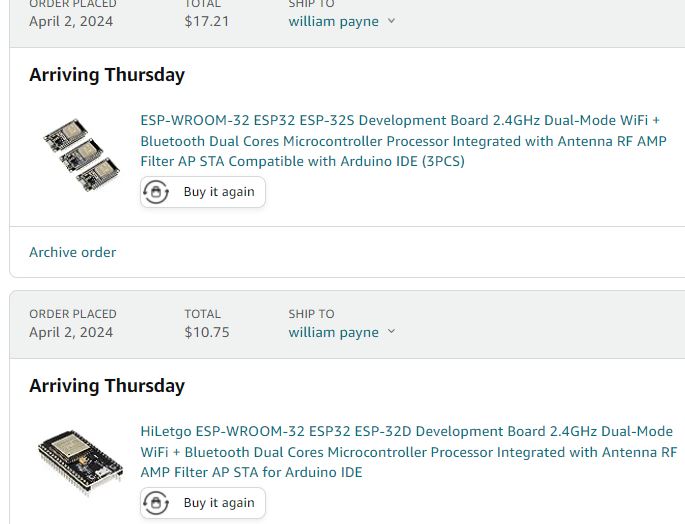
Task: Click Arriving Thursday heading above the HiLetgo board
Action: pyautogui.click(x=107, y=386)
